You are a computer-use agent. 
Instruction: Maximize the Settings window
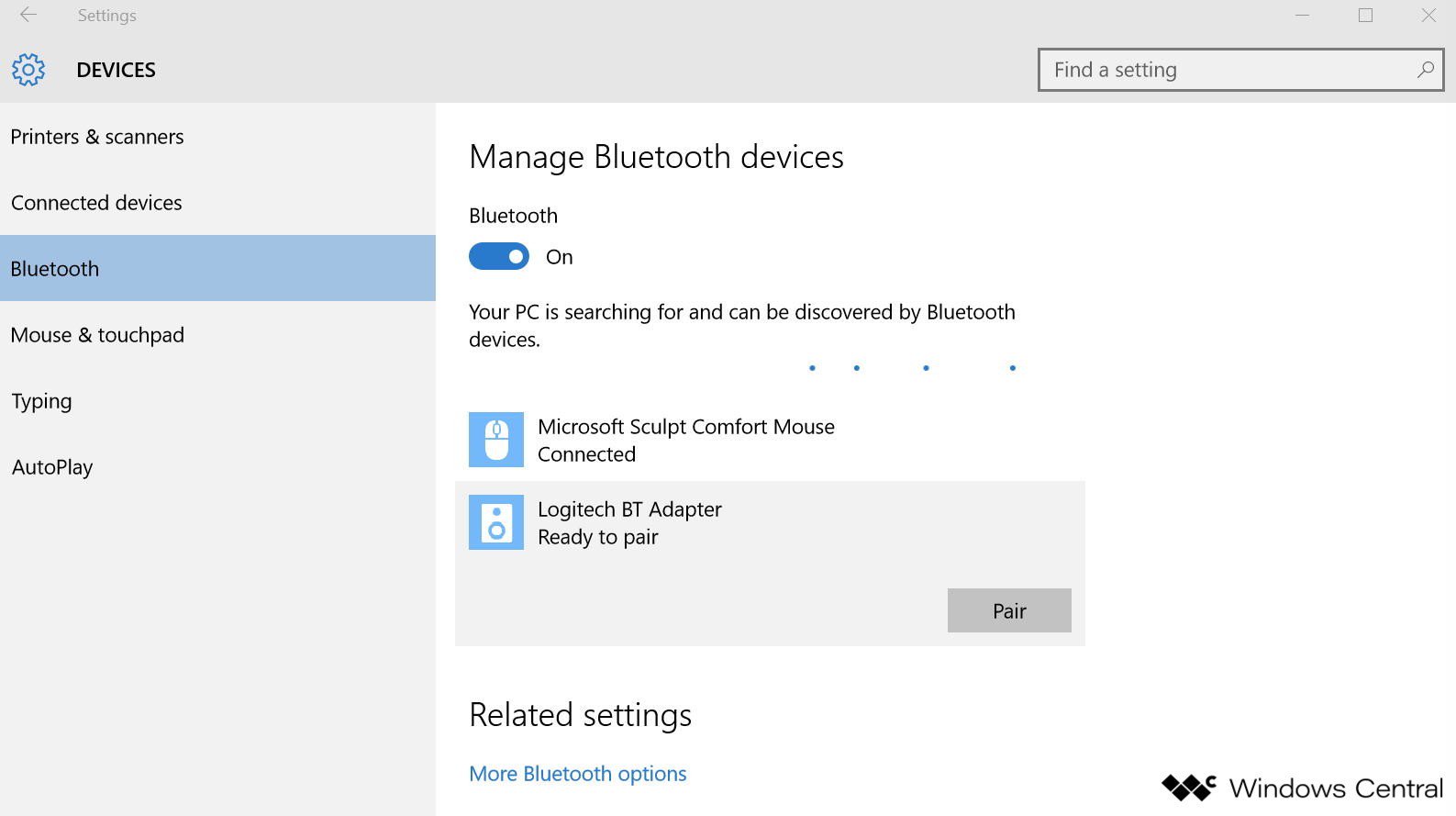click(1365, 16)
